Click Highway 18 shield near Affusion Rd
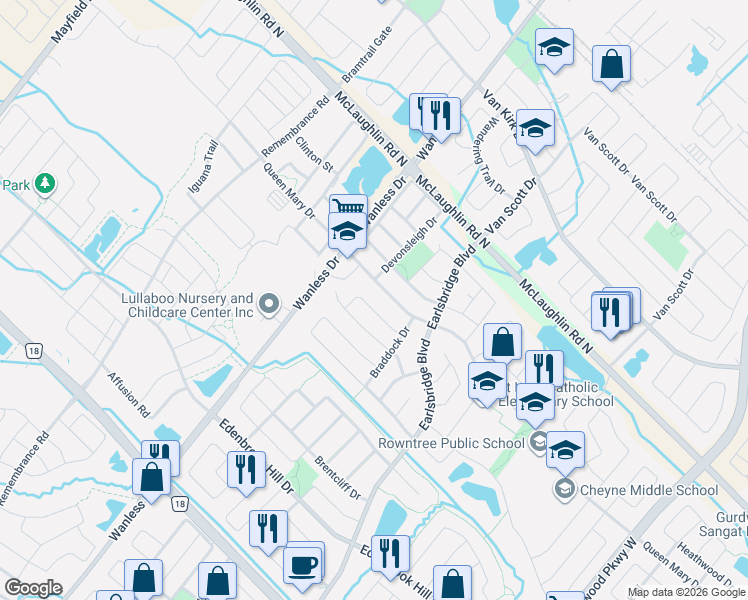The image size is (748, 600). click(x=33, y=351)
